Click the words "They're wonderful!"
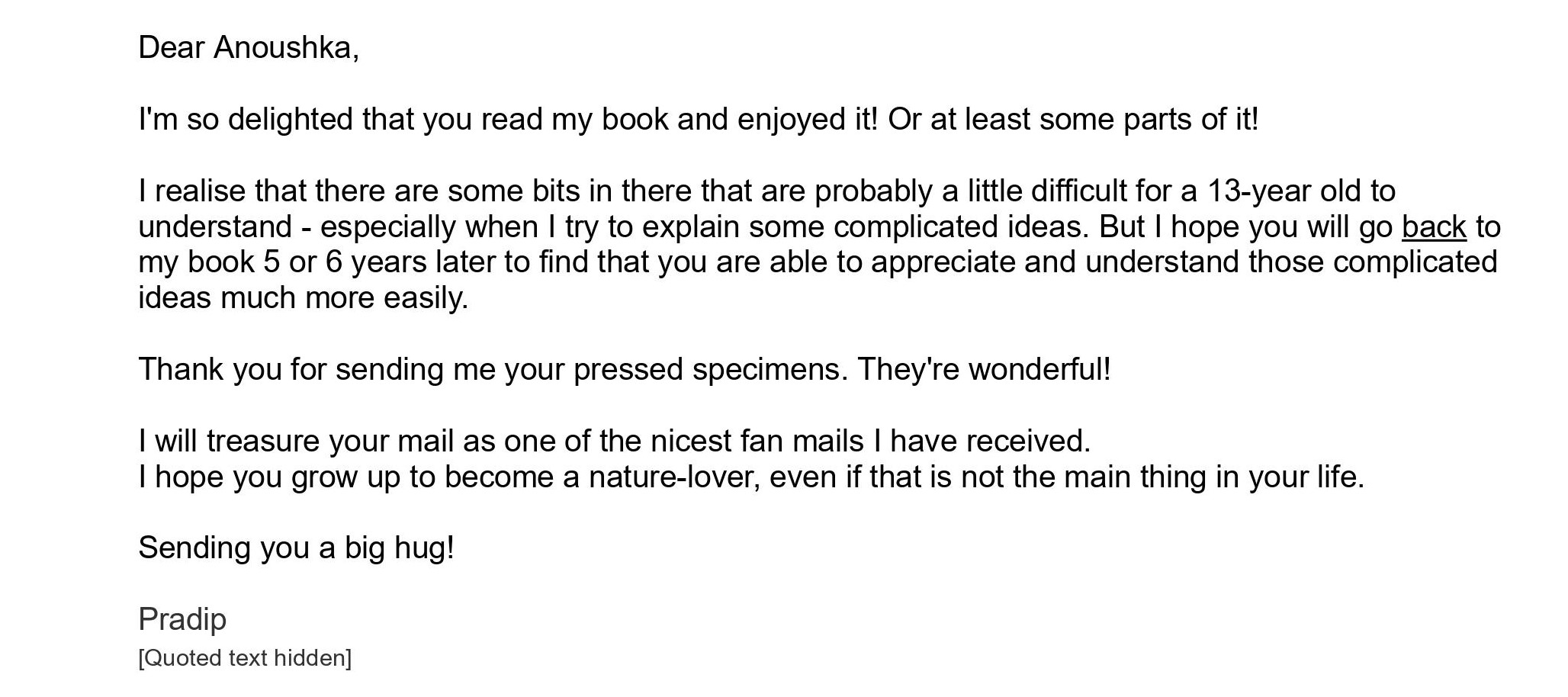 point(985,369)
